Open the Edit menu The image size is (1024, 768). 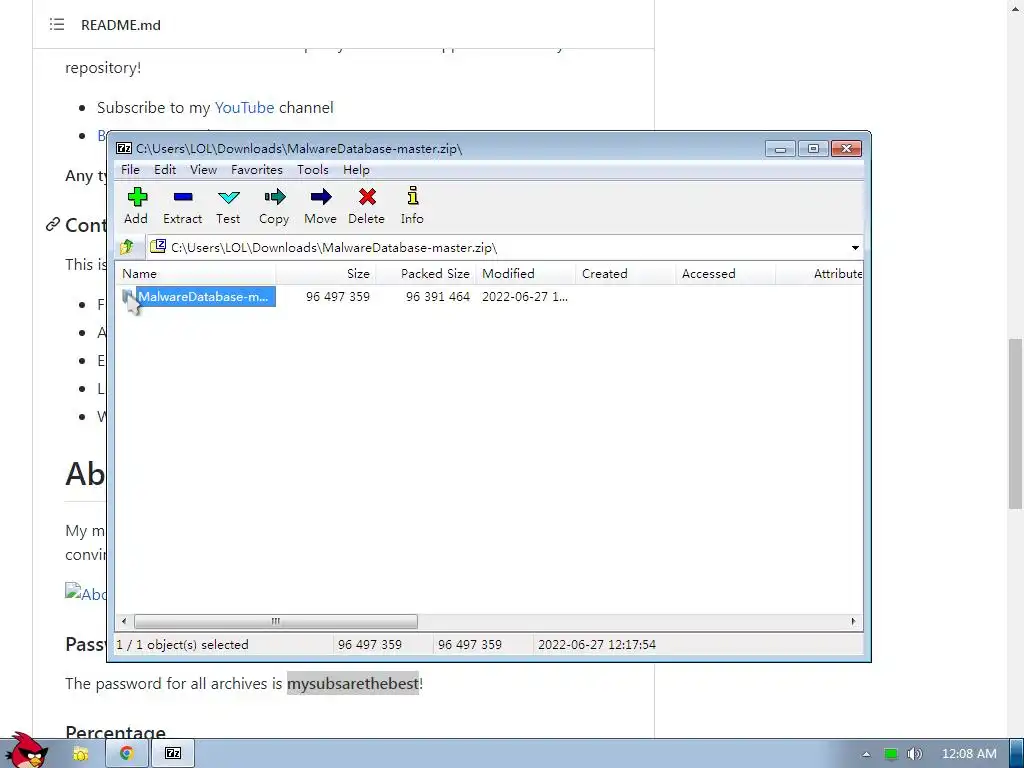click(x=165, y=170)
